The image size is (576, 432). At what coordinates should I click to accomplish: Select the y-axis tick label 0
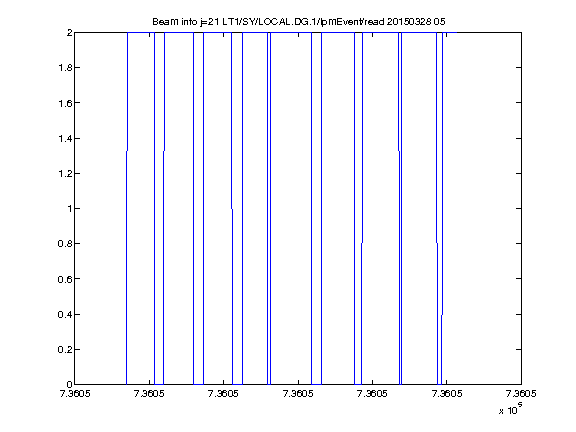pyautogui.click(x=69, y=385)
